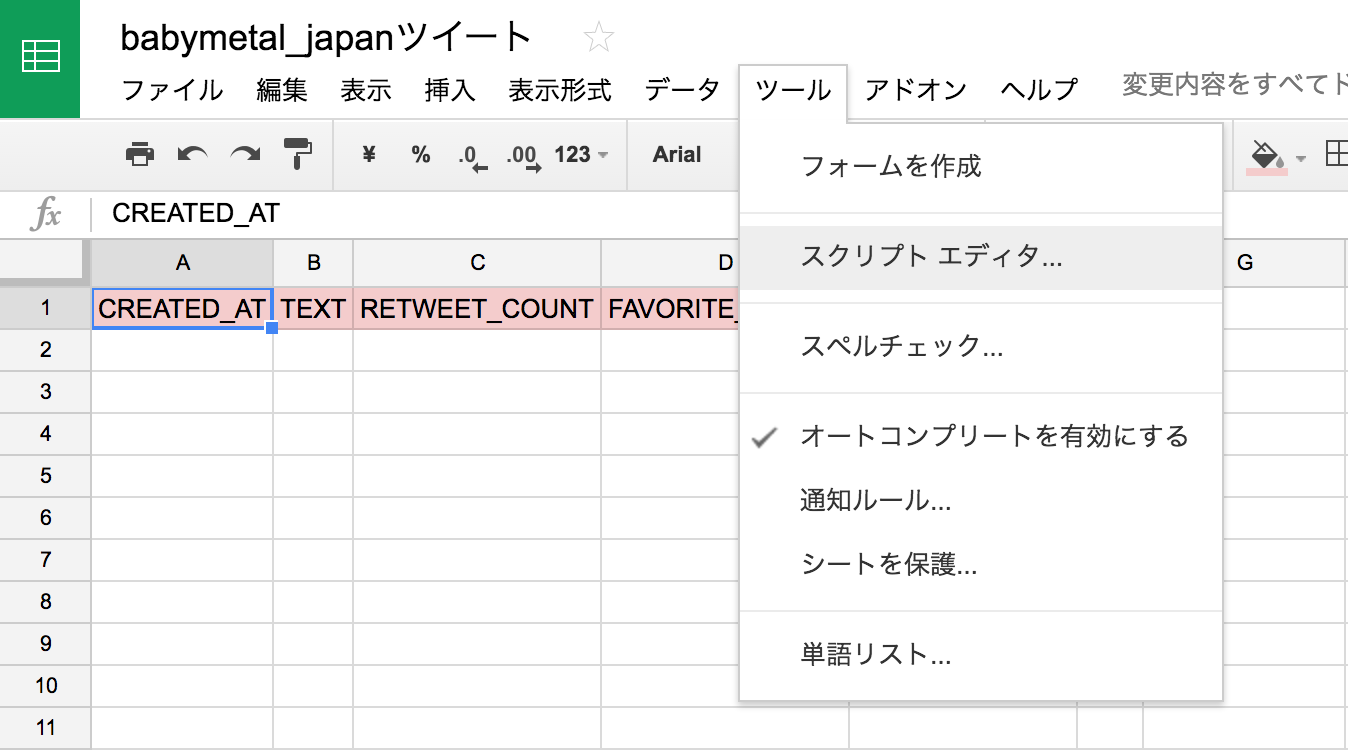
Task: Decrease decimal places
Action: pos(471,156)
